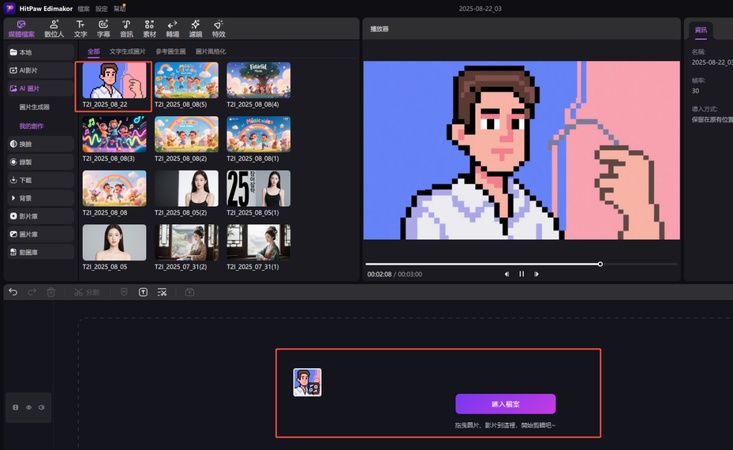Click the scissors 分割 split tool
The width and height of the screenshot is (733, 450).
87,292
